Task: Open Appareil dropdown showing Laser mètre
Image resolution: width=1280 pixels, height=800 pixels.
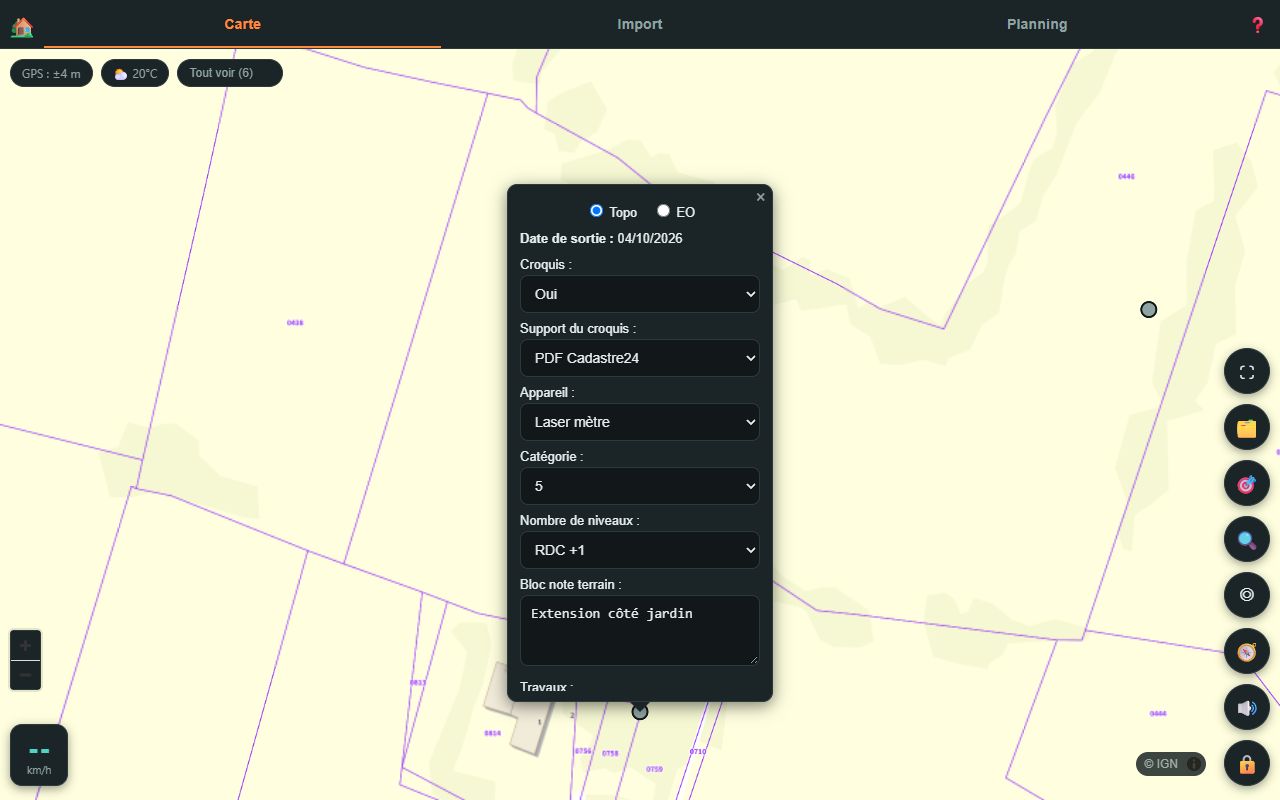Action: click(640, 422)
